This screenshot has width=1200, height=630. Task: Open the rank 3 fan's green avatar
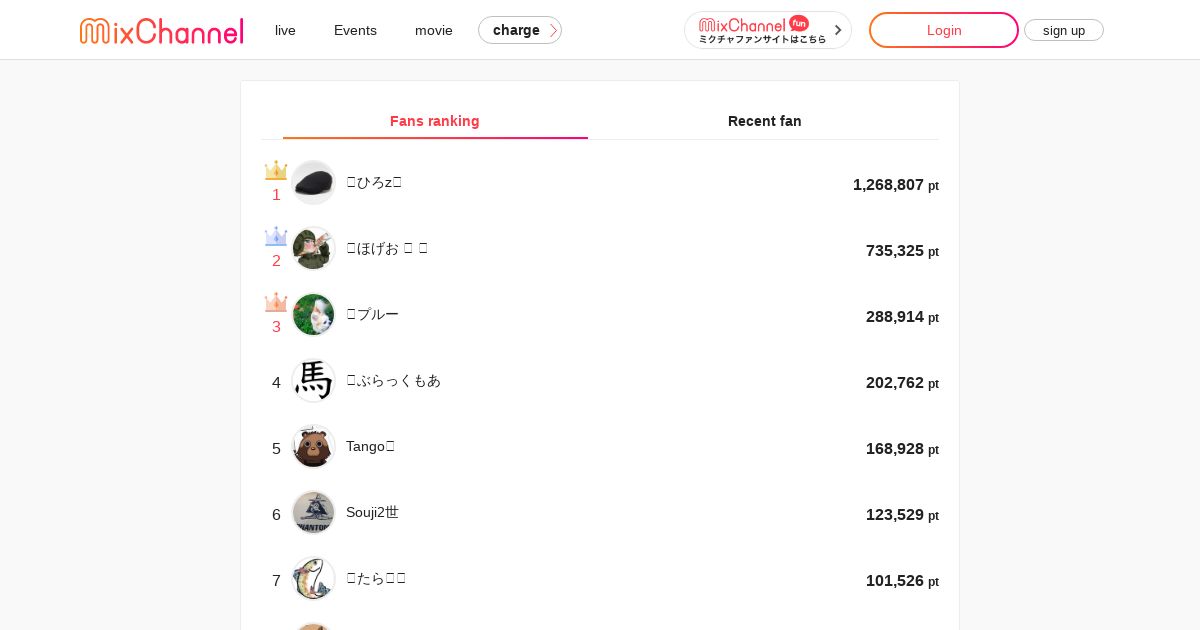pos(313,315)
